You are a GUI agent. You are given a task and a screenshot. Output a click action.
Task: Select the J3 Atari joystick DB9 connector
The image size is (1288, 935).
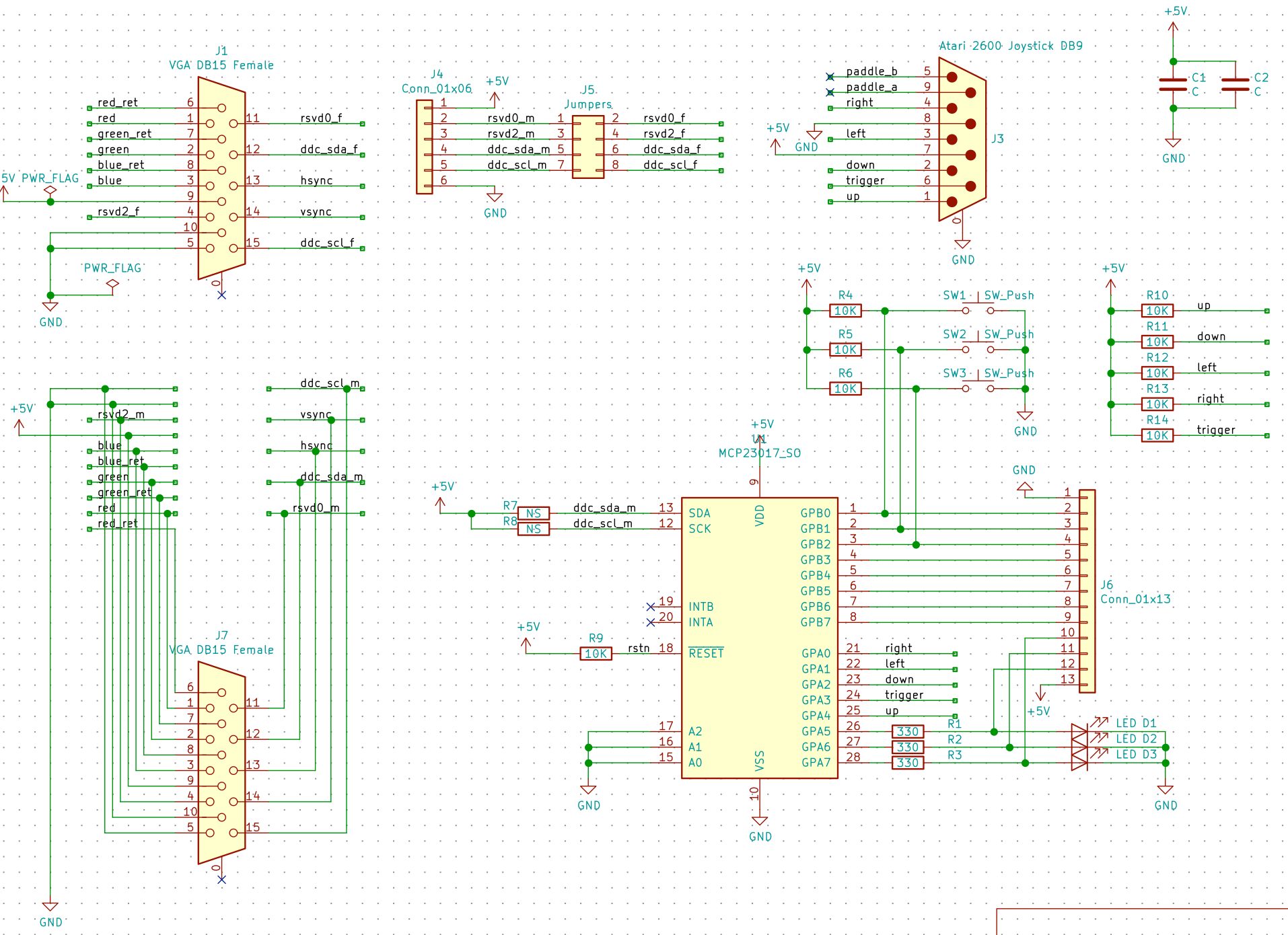[x=962, y=139]
